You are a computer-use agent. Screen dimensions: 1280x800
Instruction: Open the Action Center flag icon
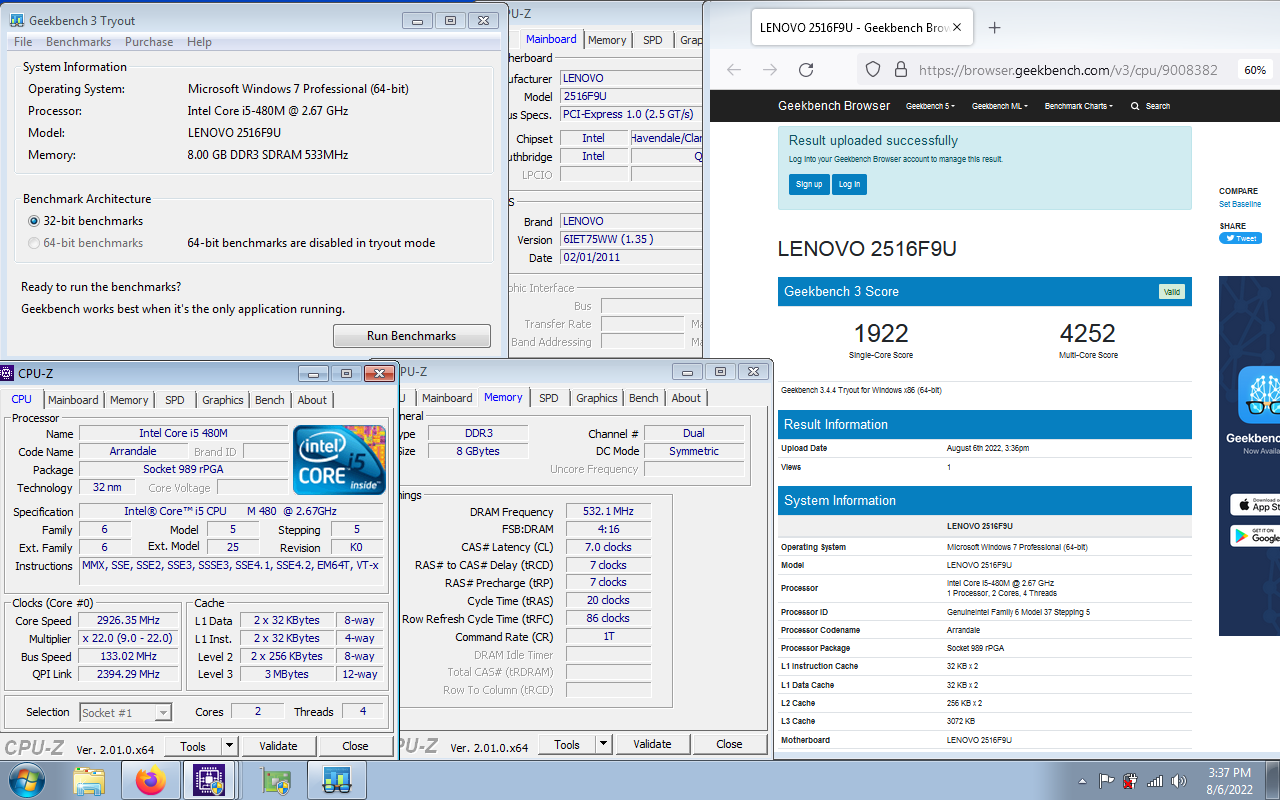click(1107, 781)
